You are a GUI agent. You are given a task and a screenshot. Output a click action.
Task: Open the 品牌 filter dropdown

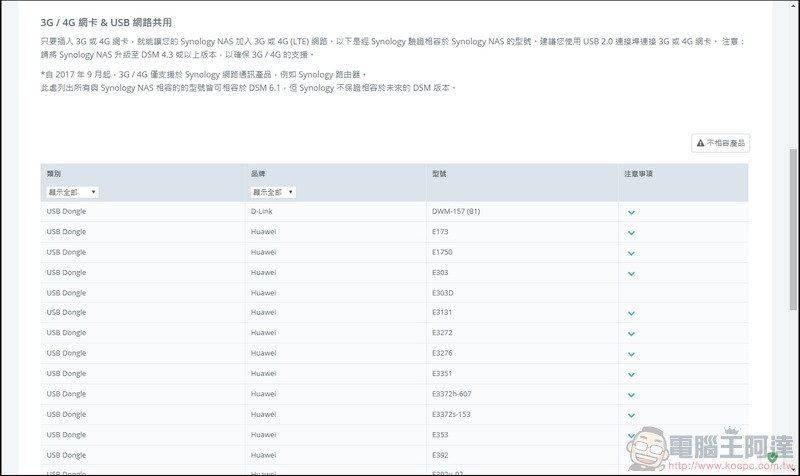[x=273, y=192]
